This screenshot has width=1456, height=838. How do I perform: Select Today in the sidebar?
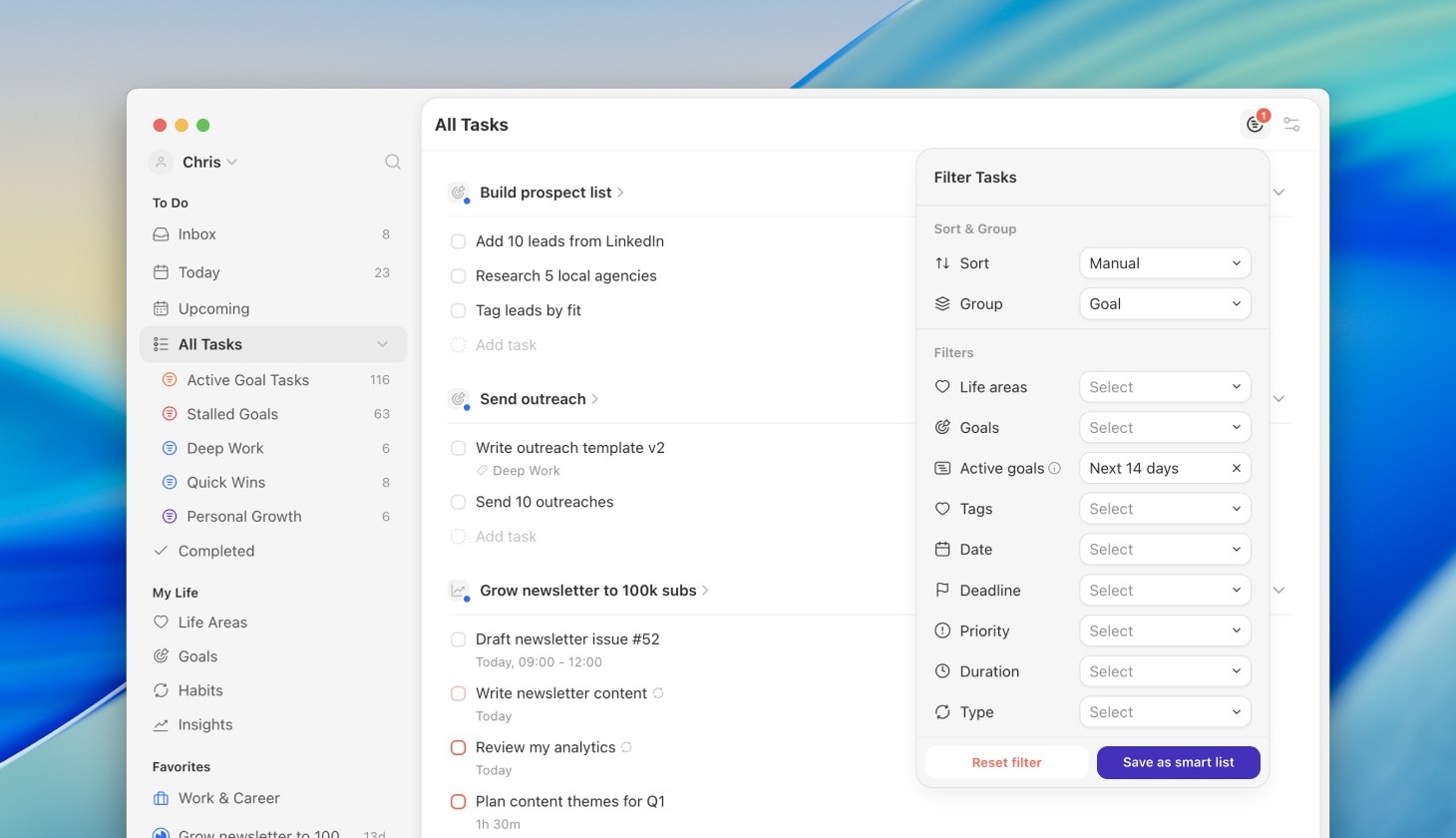(x=273, y=272)
